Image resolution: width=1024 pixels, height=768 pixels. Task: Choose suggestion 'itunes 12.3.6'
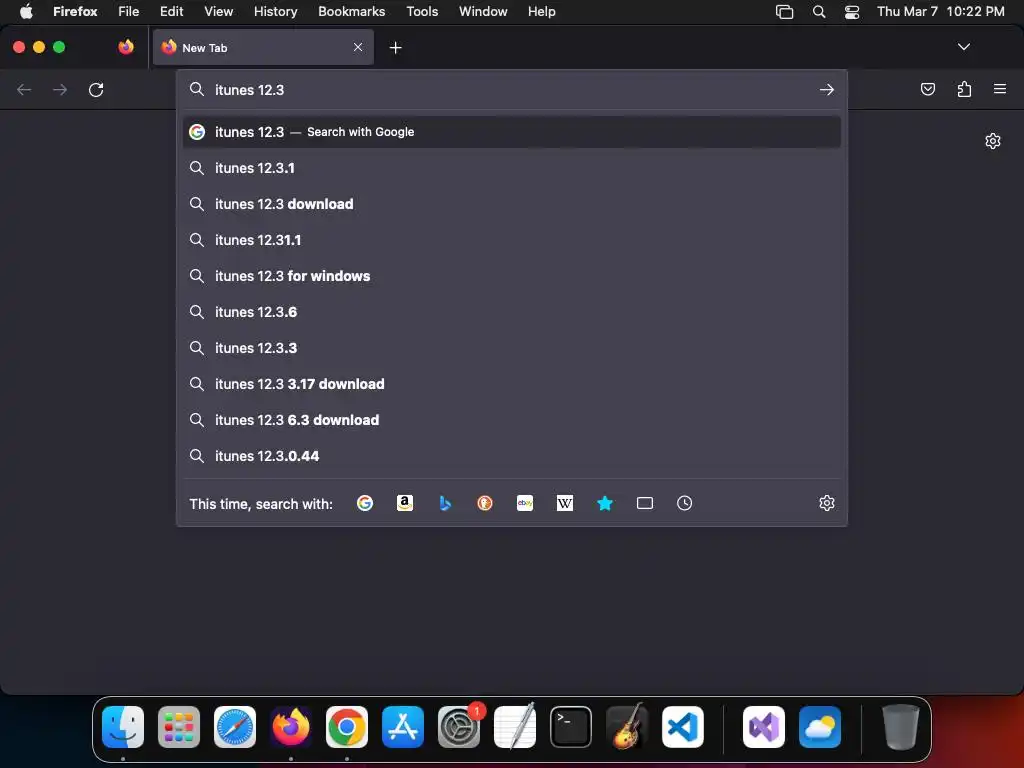pos(511,312)
